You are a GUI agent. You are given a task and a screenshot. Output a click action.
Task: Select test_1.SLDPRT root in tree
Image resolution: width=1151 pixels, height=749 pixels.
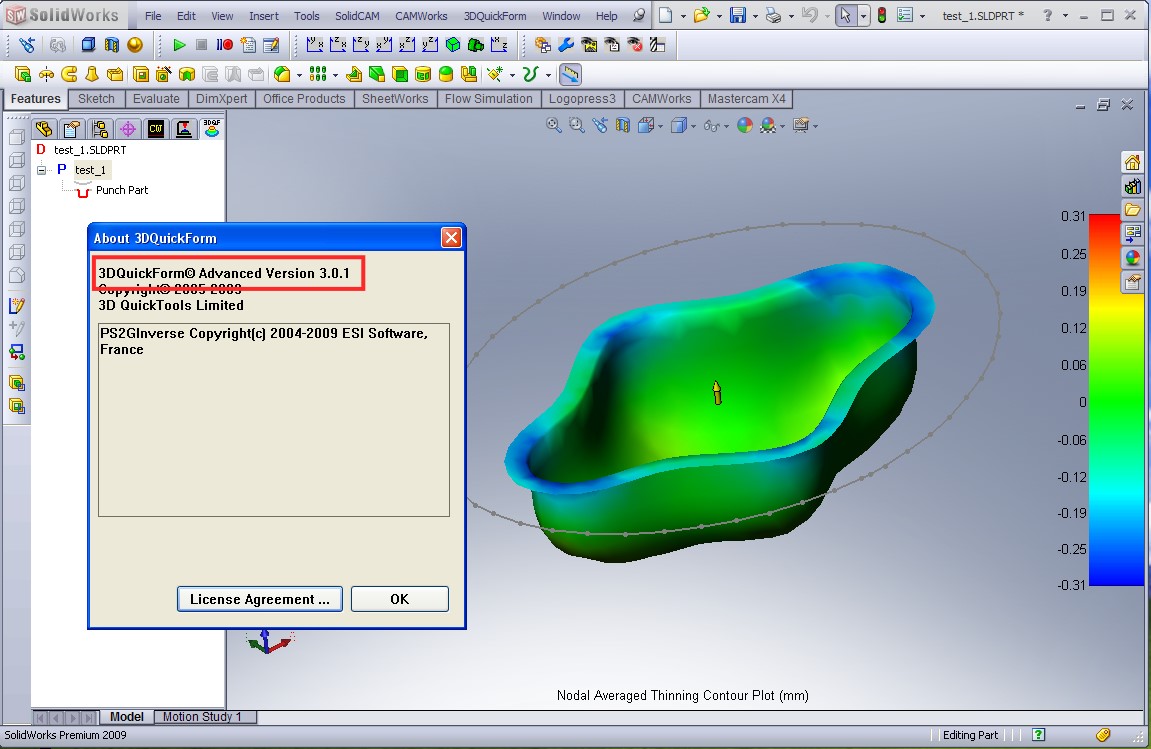point(90,150)
